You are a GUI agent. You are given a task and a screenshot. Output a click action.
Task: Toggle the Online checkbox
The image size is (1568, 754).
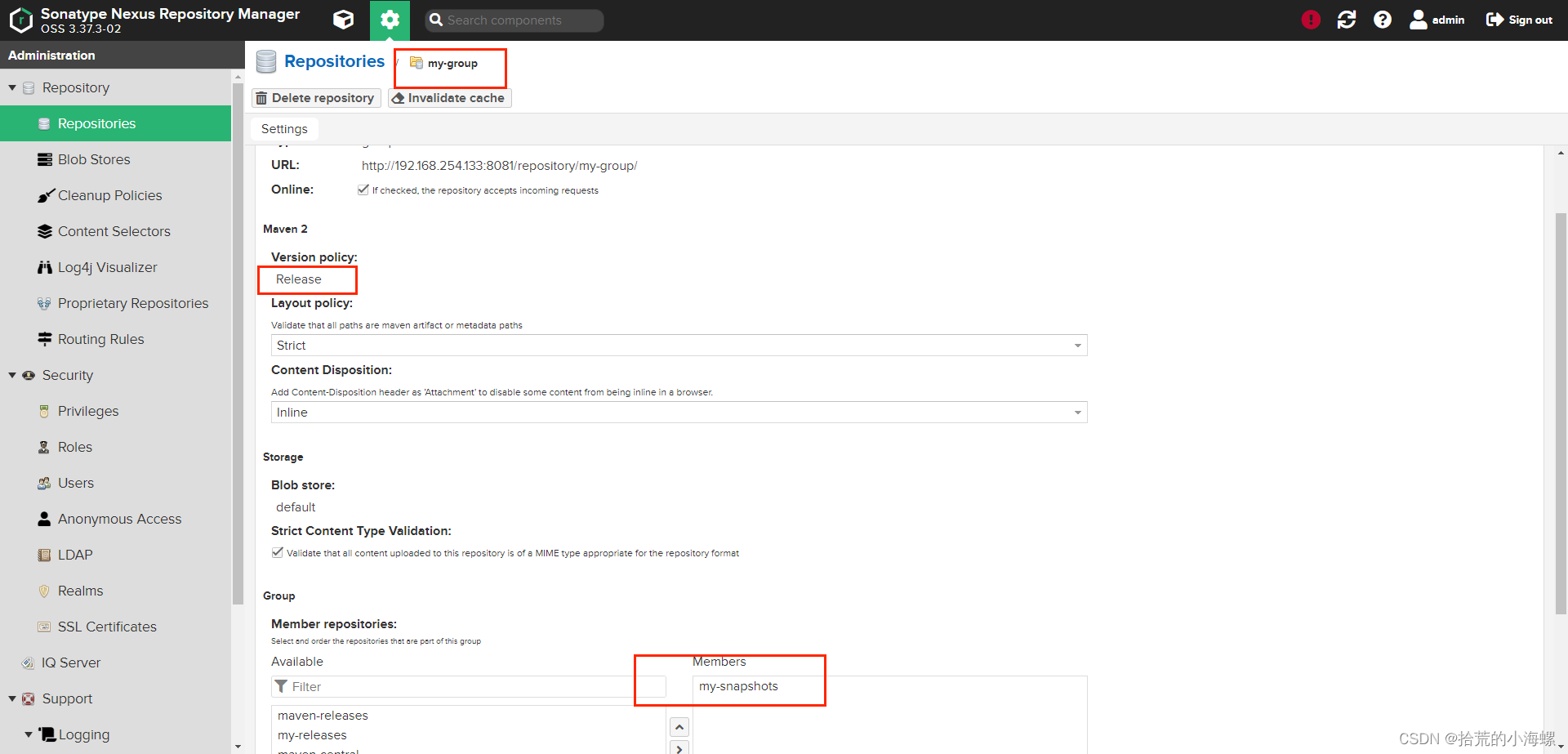click(363, 190)
